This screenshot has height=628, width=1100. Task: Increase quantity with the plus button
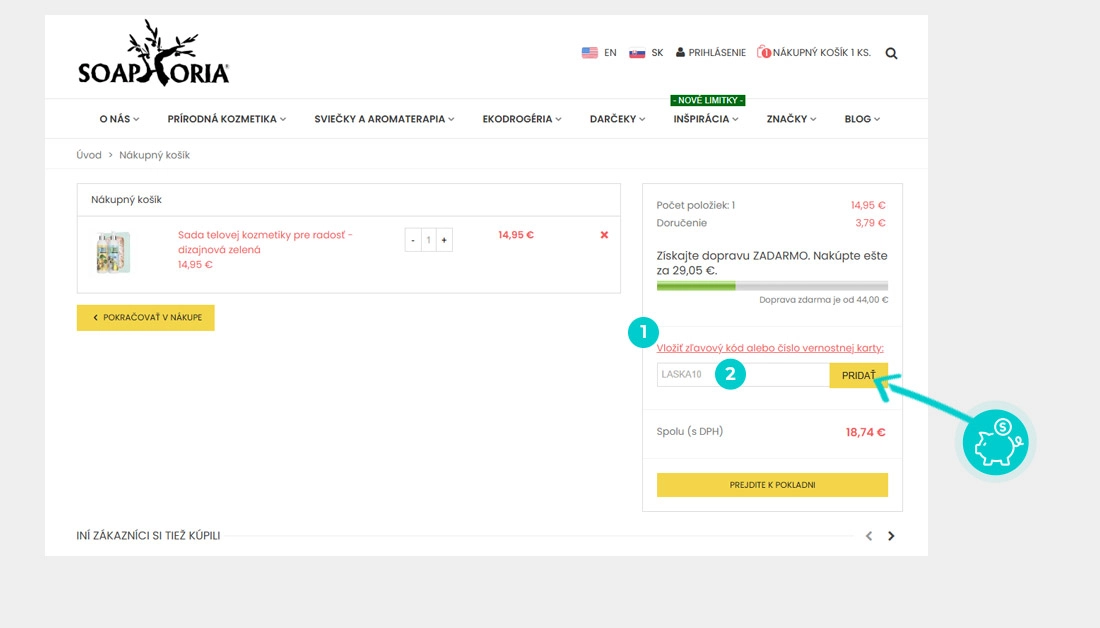[x=444, y=240]
